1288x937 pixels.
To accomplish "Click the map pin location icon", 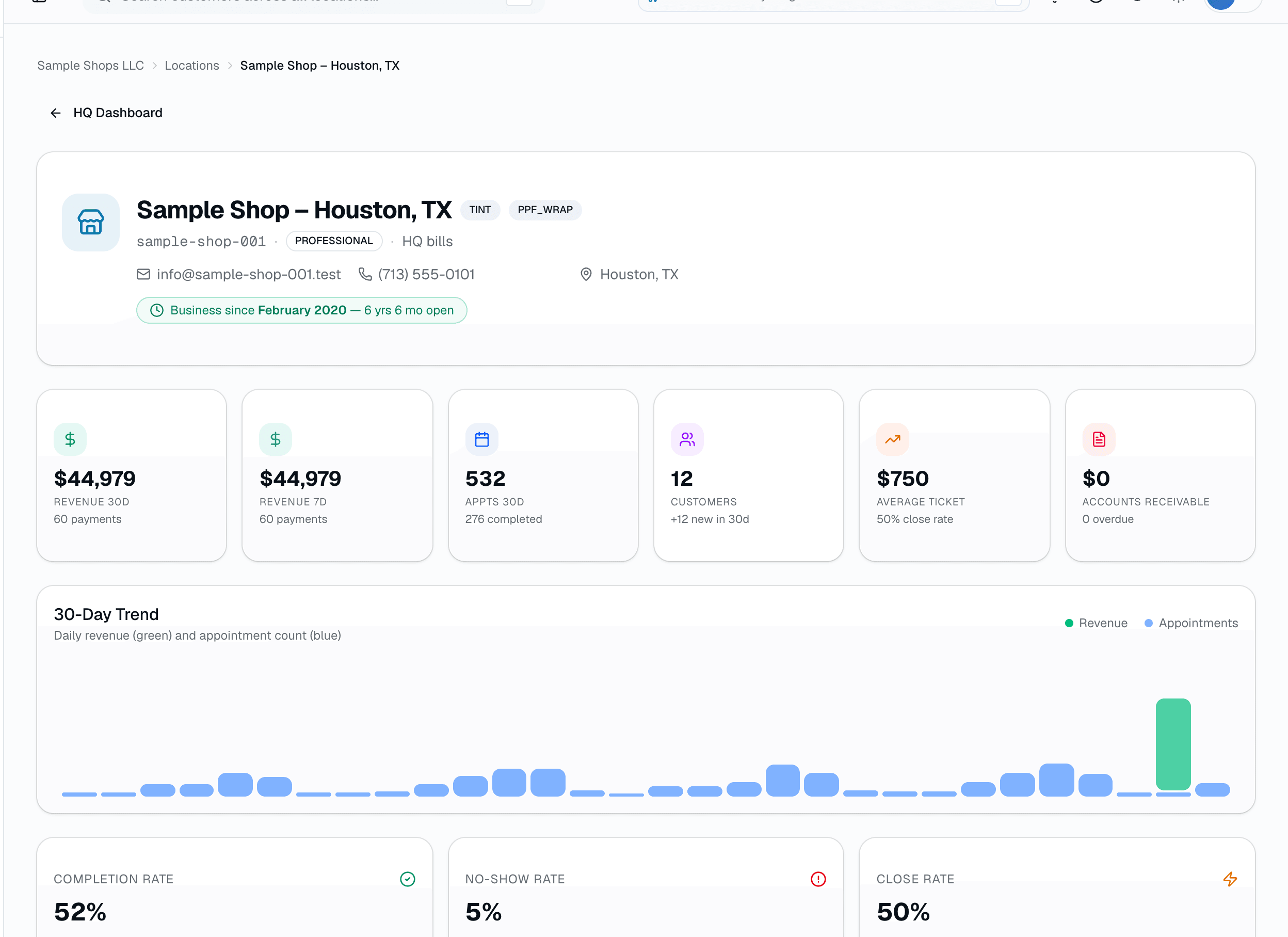I will pos(586,275).
